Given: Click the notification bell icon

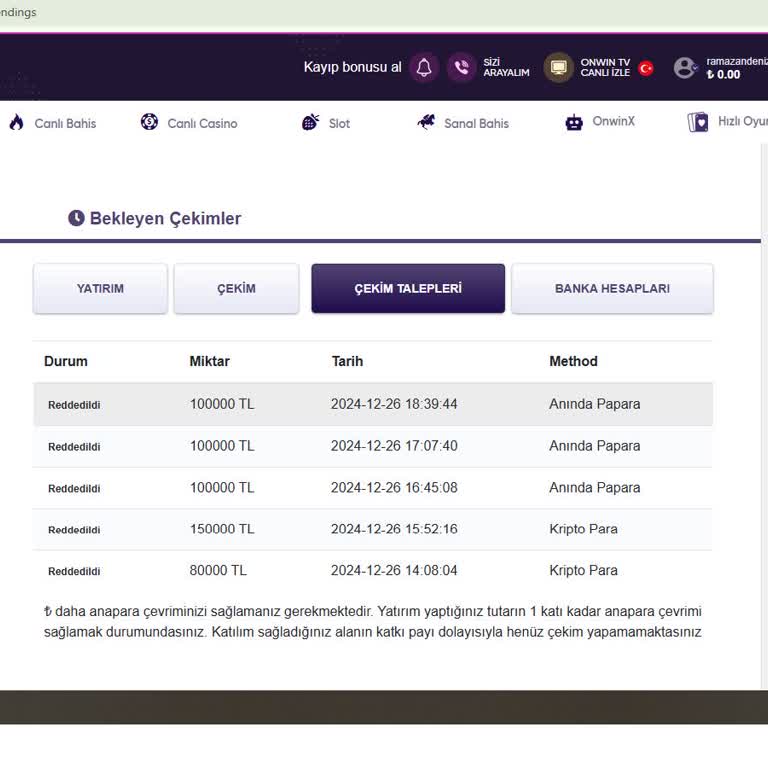Looking at the screenshot, I should pos(424,68).
